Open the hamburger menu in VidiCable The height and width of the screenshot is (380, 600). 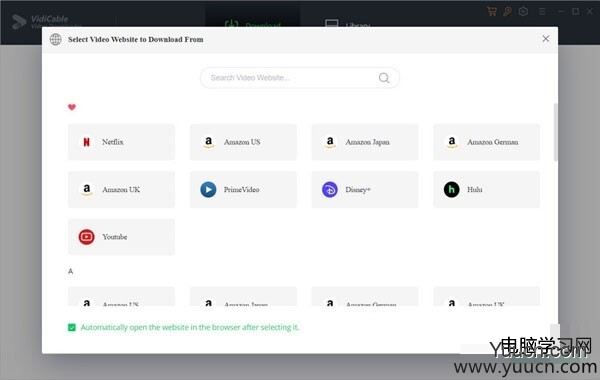point(542,12)
